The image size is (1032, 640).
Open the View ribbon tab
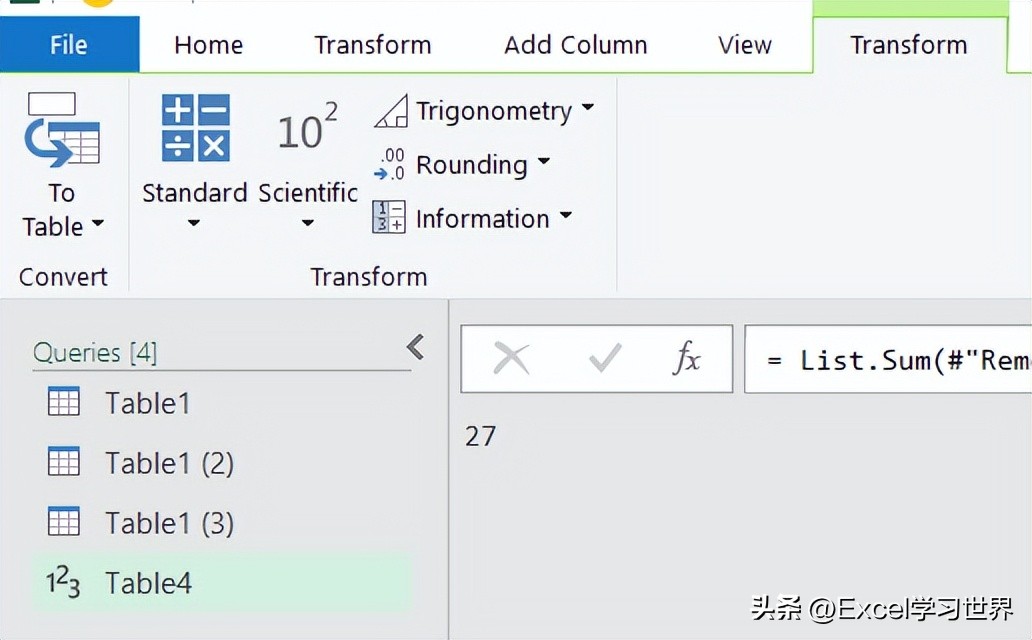click(744, 45)
